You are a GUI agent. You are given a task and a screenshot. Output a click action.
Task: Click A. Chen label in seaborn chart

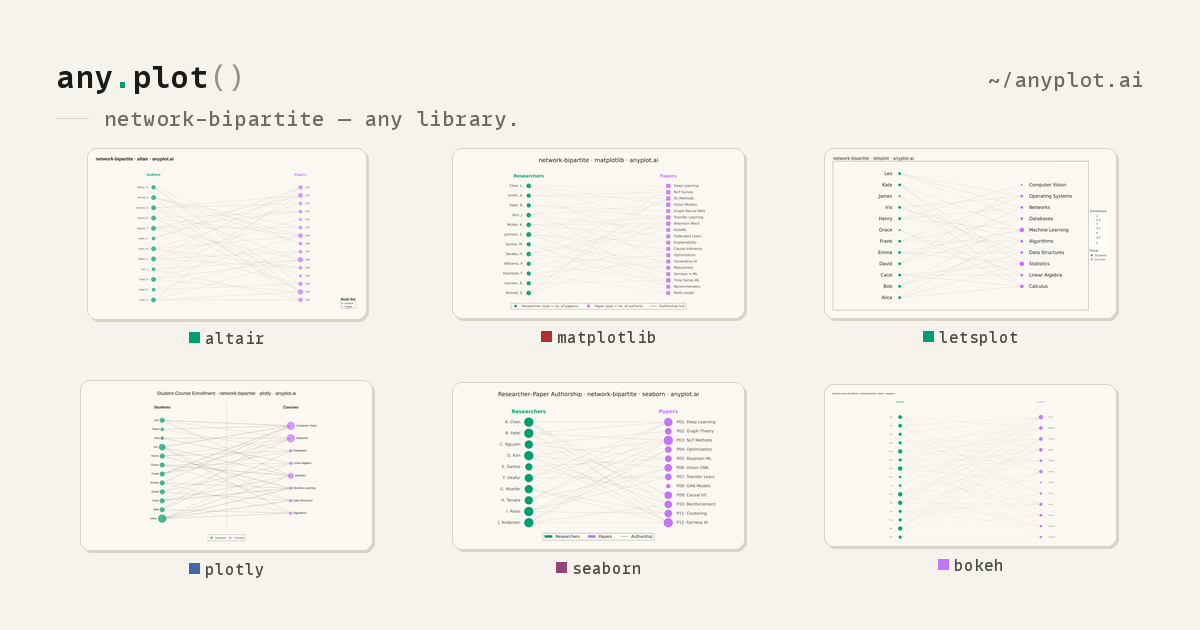(x=513, y=422)
